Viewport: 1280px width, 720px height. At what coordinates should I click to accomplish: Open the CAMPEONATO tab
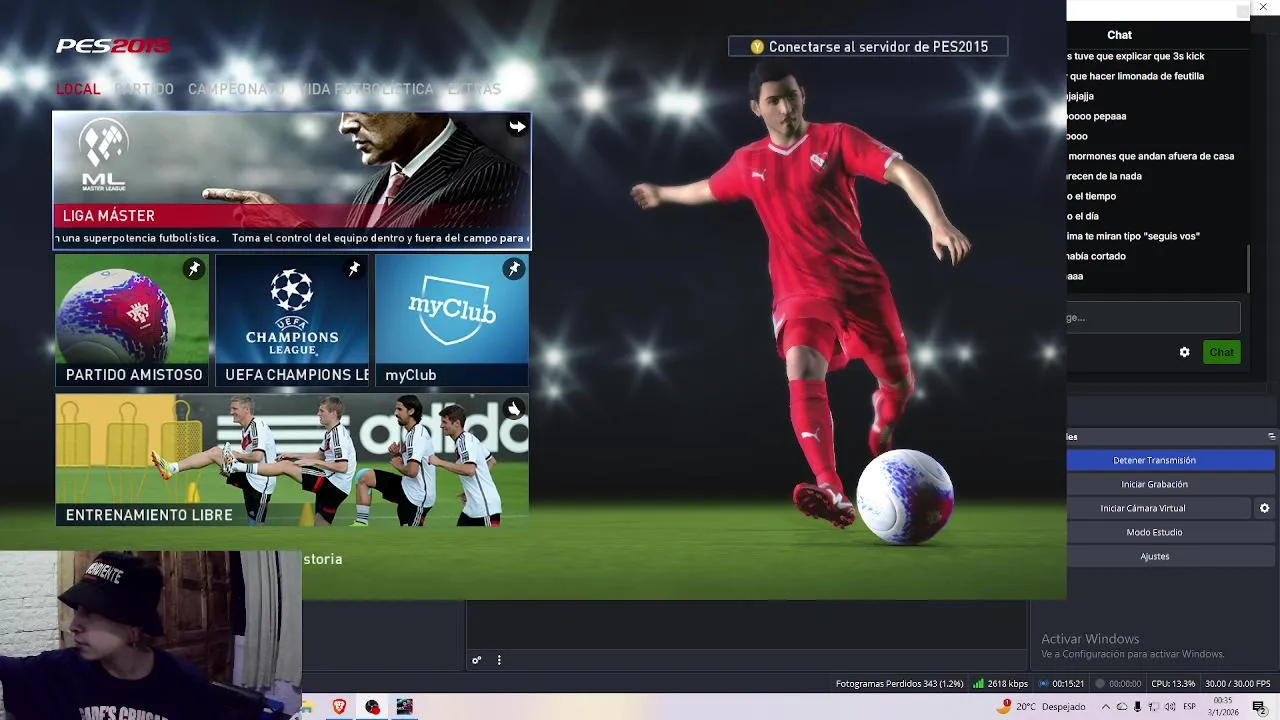coord(236,89)
